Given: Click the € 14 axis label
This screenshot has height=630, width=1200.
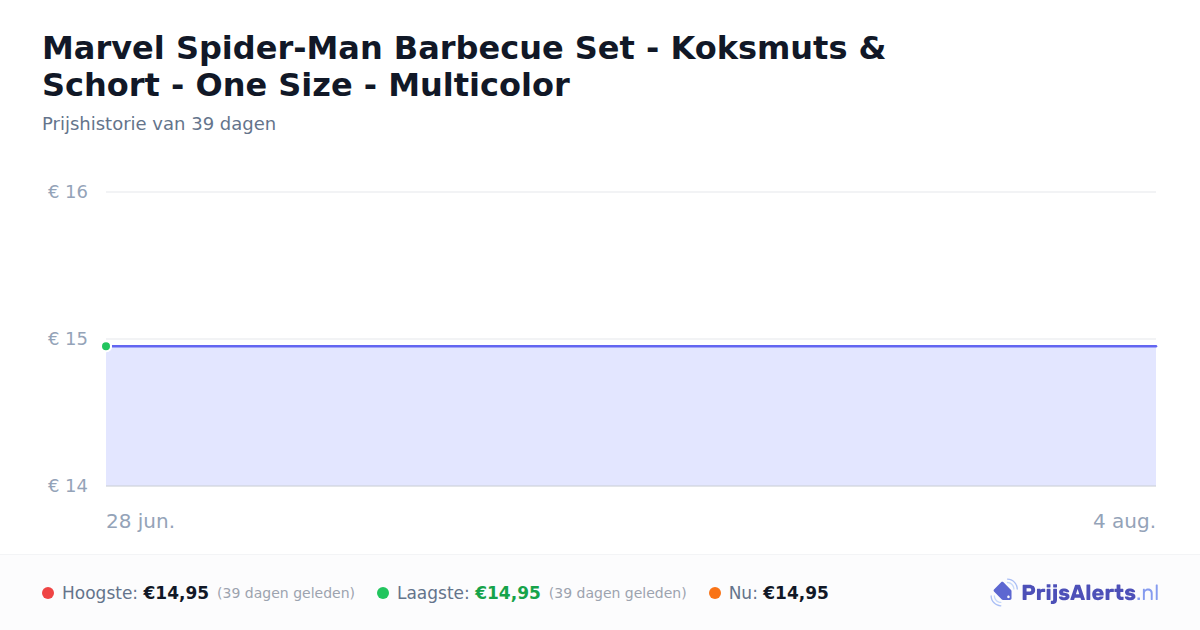Looking at the screenshot, I should (68, 486).
